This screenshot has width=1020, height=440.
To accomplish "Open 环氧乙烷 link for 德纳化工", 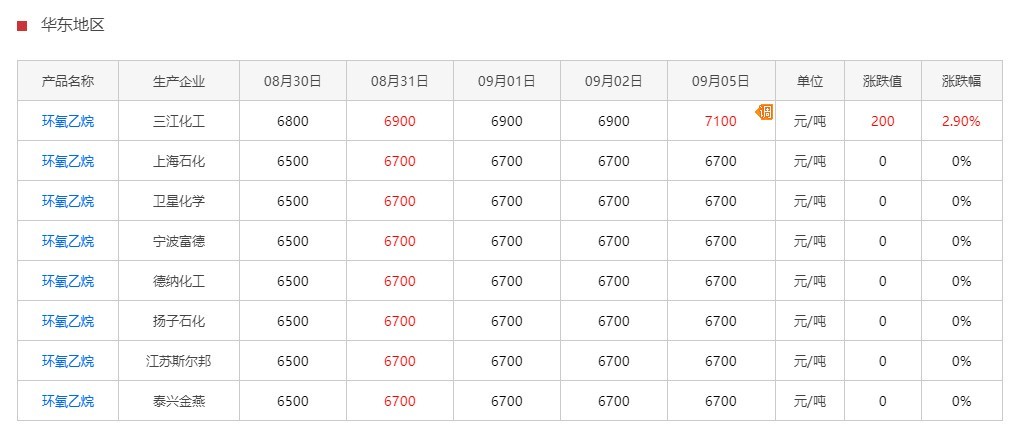I will pyautogui.click(x=68, y=281).
